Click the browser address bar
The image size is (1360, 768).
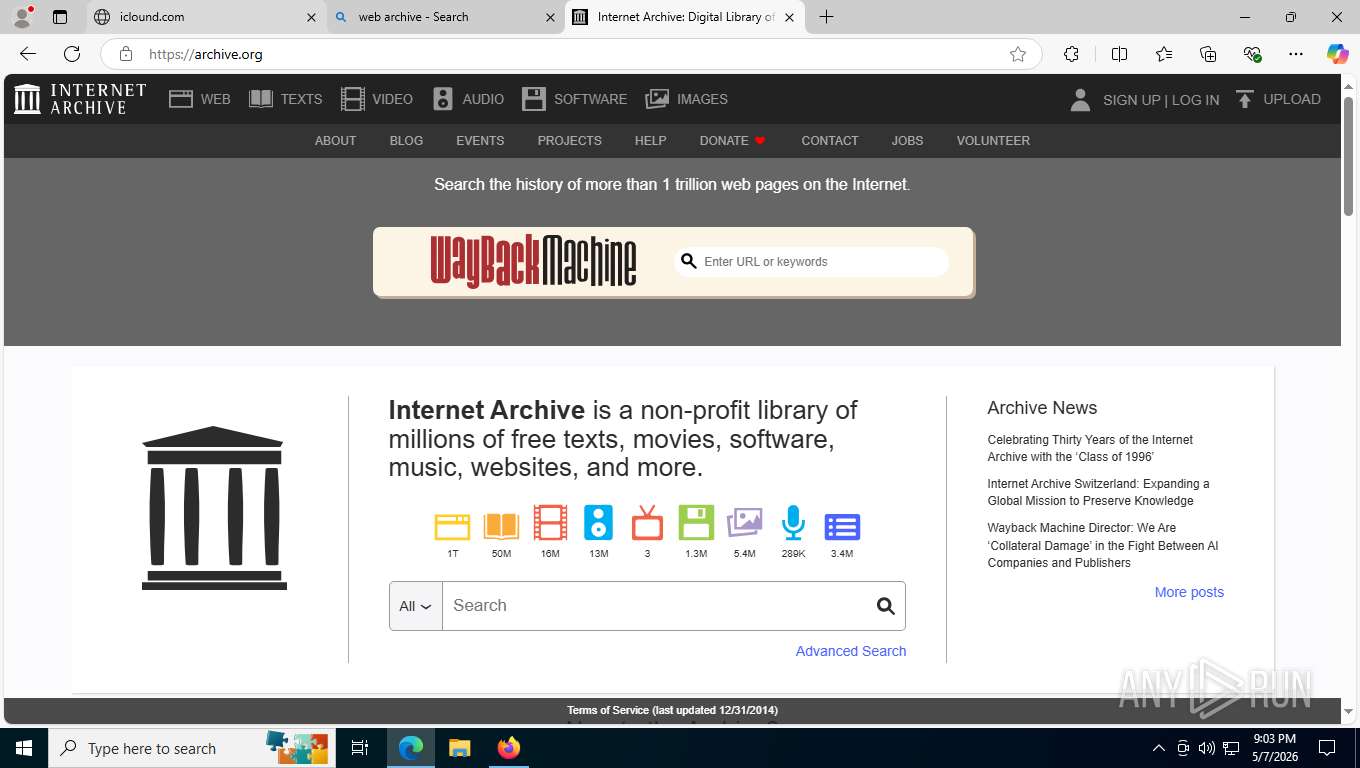[x=570, y=54]
